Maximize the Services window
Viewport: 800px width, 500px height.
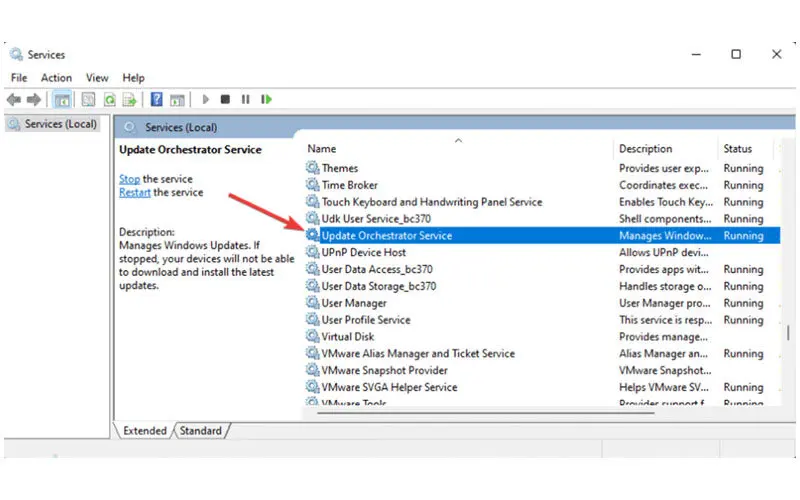[736, 54]
